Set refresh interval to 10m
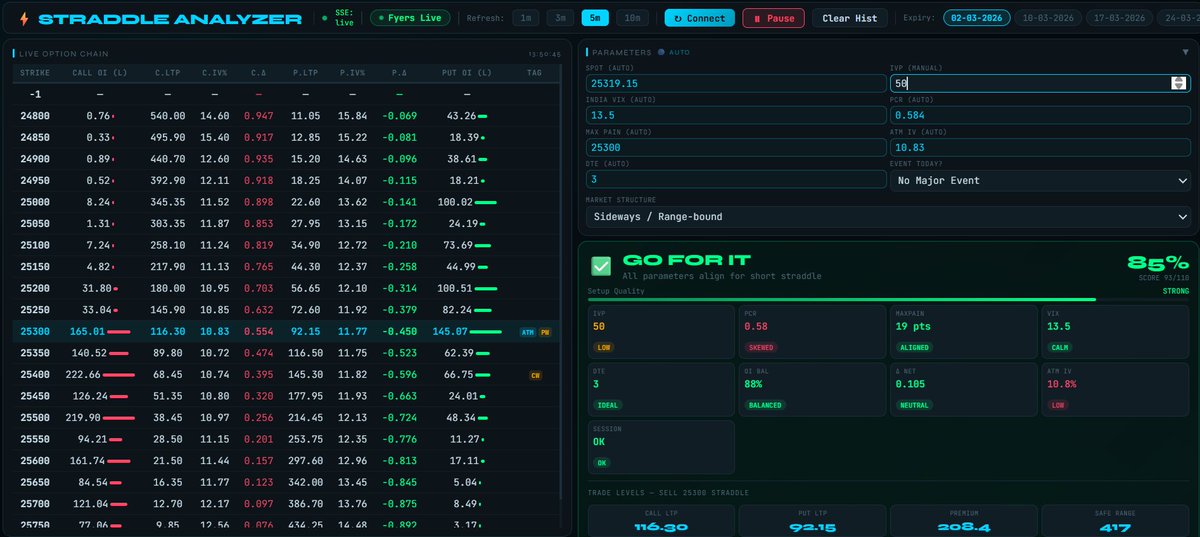 click(631, 18)
